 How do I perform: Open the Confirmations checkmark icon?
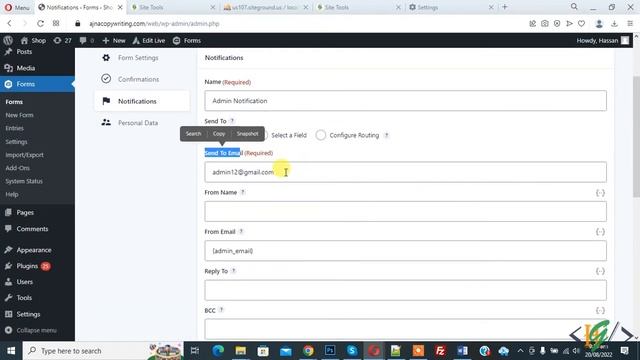pos(106,79)
